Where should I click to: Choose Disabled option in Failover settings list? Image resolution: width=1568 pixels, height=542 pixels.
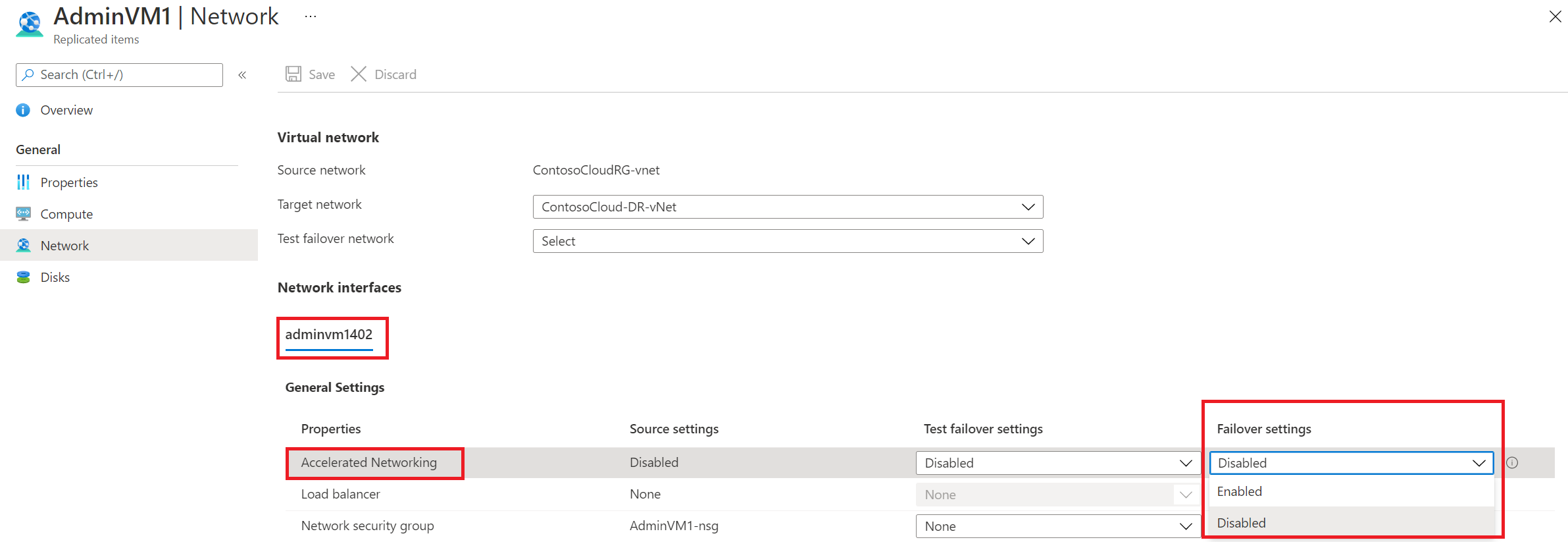pos(1242,523)
